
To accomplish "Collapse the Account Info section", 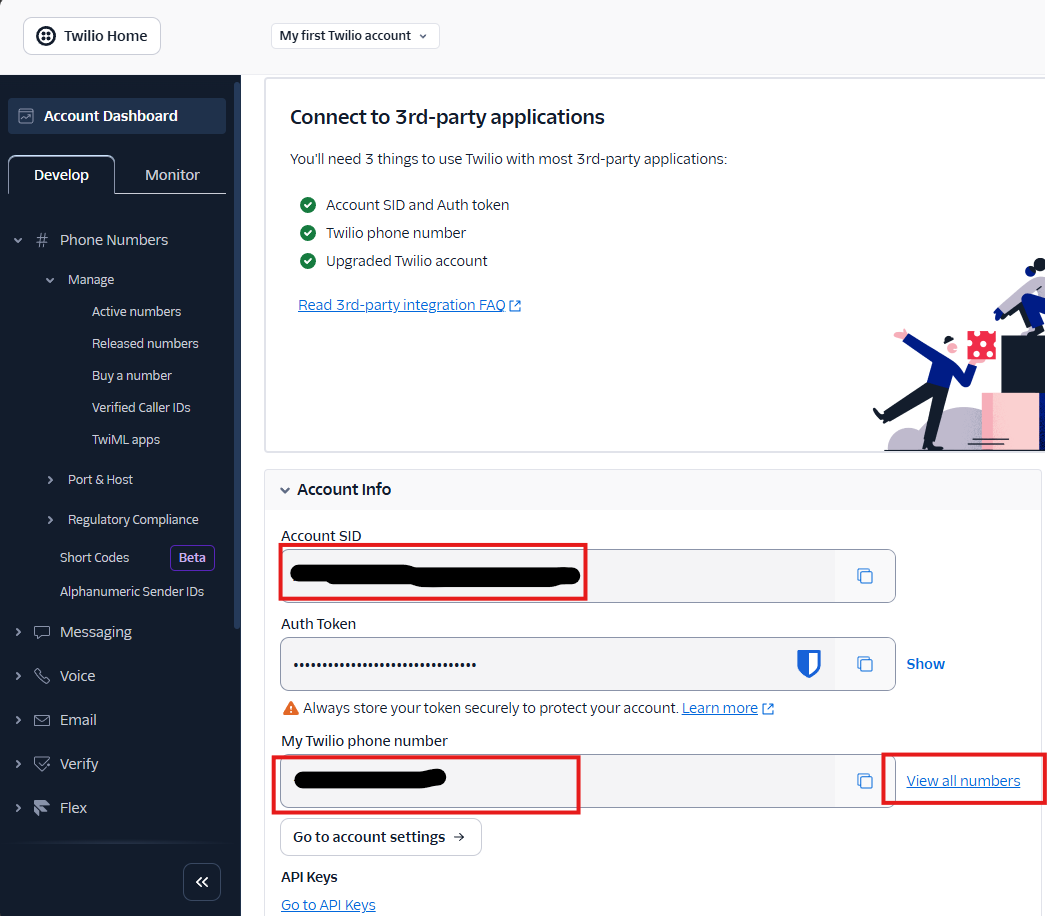I will (286, 490).
